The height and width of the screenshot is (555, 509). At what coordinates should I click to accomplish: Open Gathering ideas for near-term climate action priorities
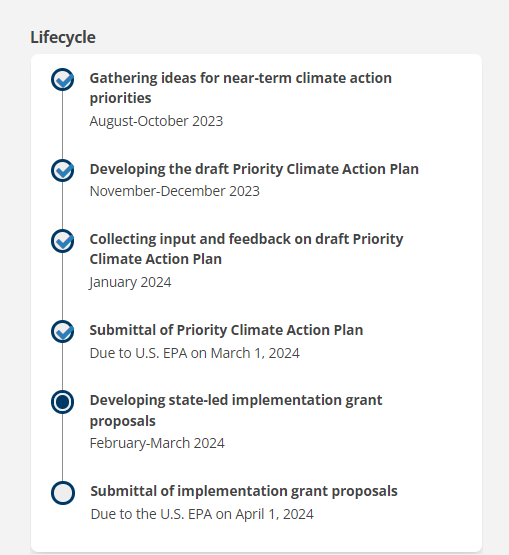(241, 88)
